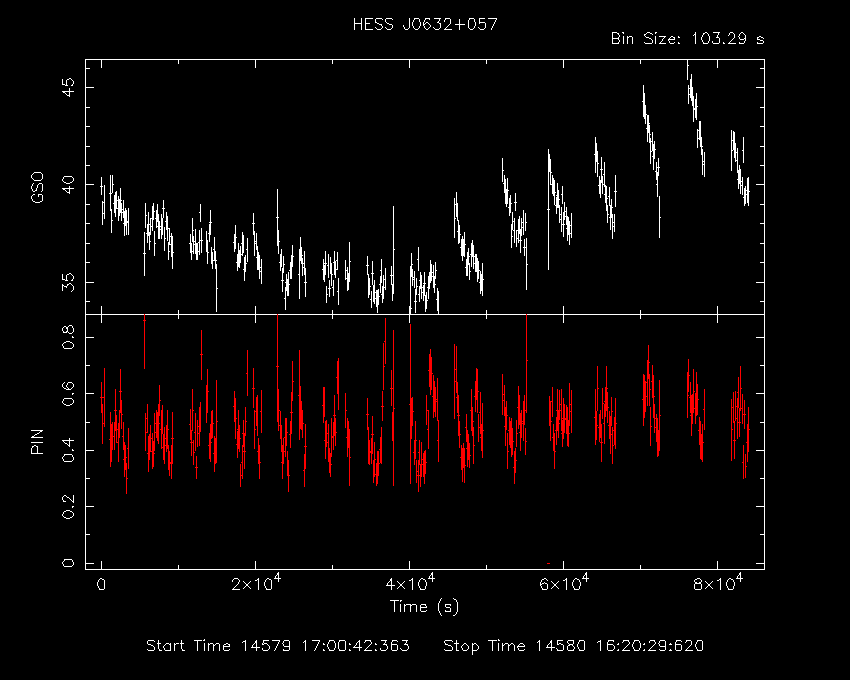Click the Start Time 14579 17:00:42:363 text
850x680 pixels.
(278, 646)
